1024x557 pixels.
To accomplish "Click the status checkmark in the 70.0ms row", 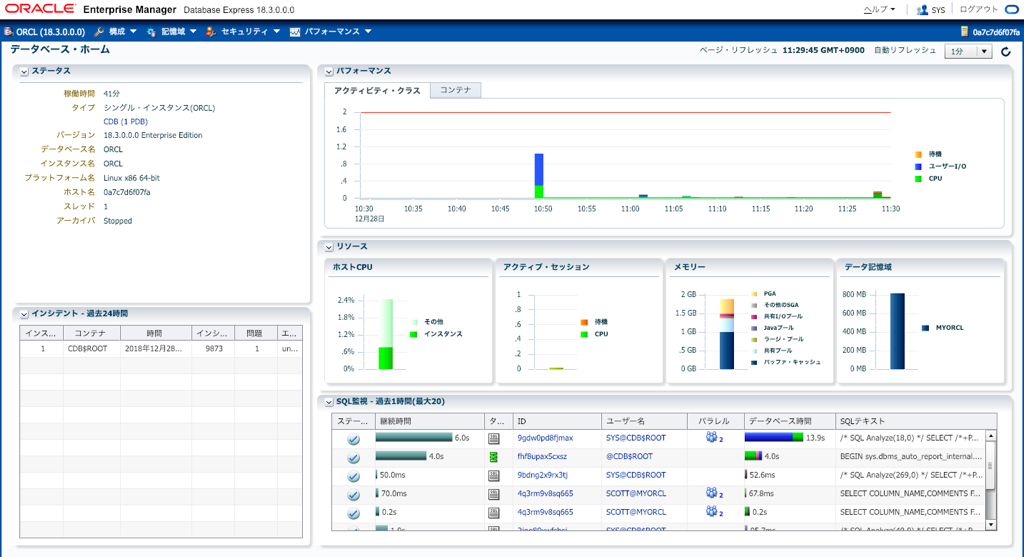I will tap(353, 494).
